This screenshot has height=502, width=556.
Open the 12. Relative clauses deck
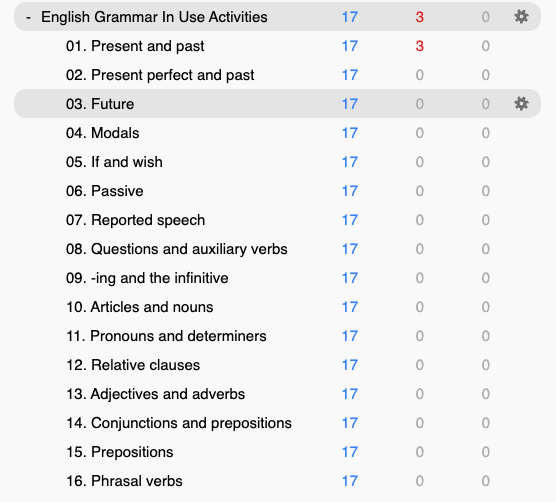click(133, 365)
